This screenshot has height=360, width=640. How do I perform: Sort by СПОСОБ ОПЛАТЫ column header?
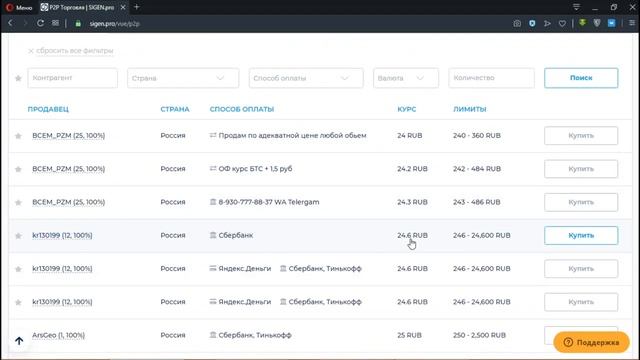tap(242, 109)
